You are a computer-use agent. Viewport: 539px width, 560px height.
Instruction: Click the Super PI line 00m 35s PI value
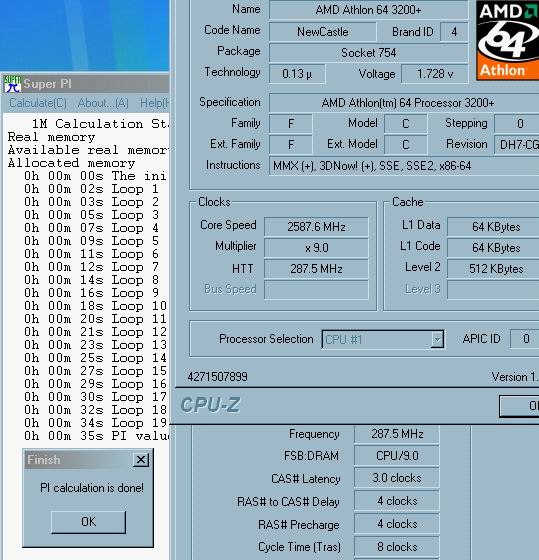point(96,436)
